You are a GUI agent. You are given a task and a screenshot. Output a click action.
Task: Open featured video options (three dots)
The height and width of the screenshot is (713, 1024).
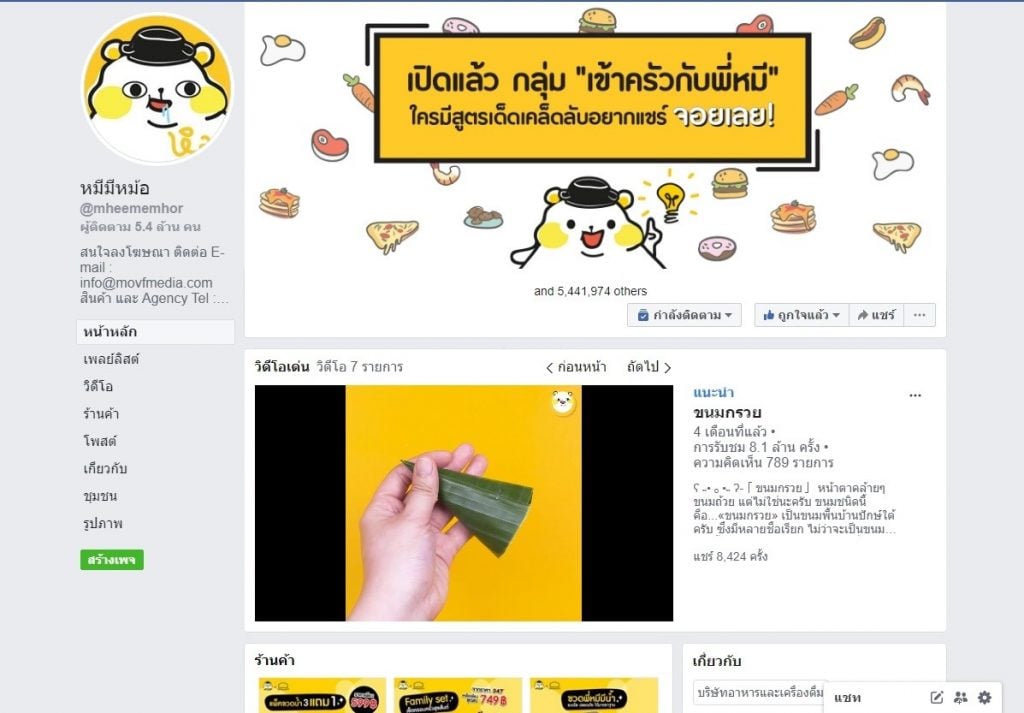[915, 395]
